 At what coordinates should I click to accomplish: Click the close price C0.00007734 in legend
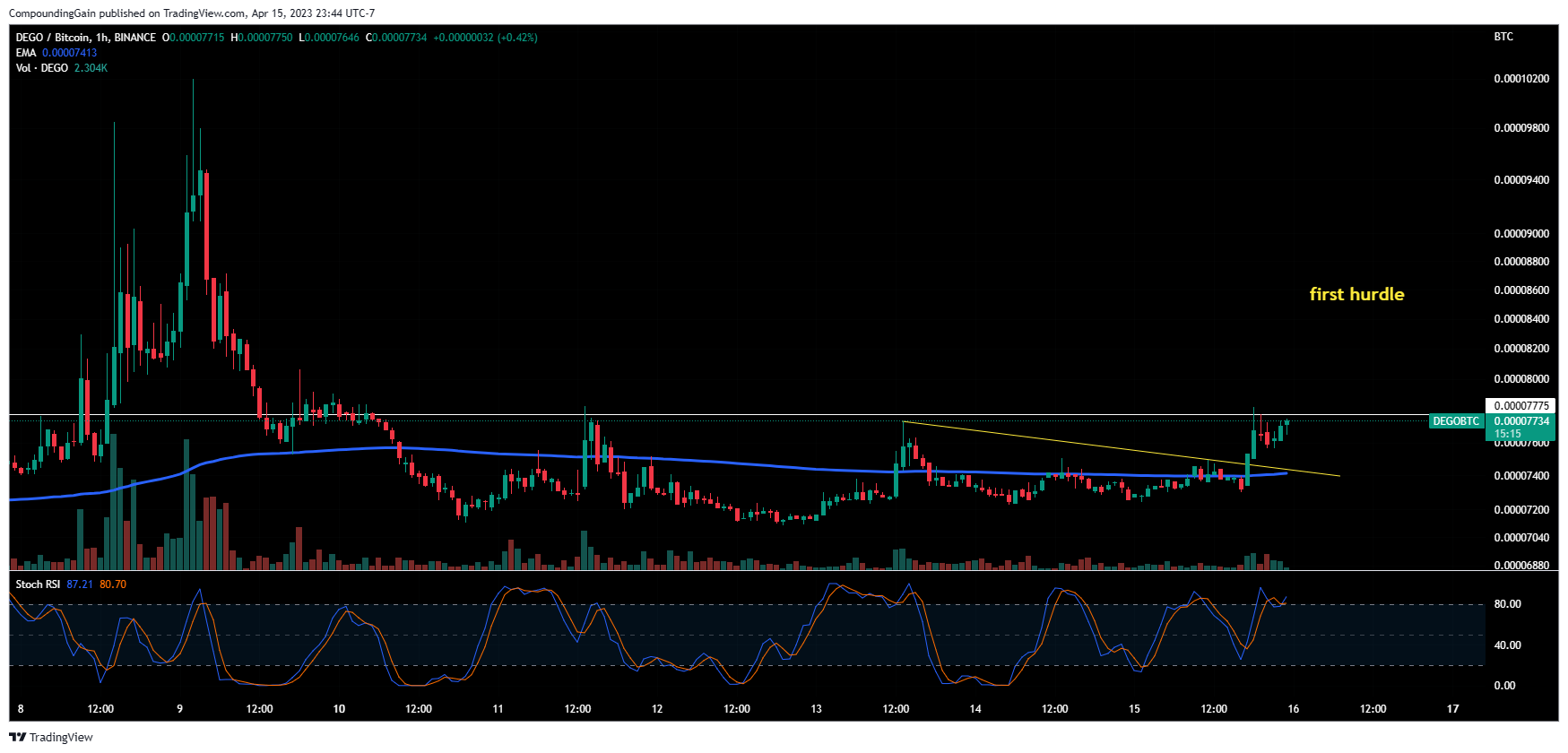396,38
